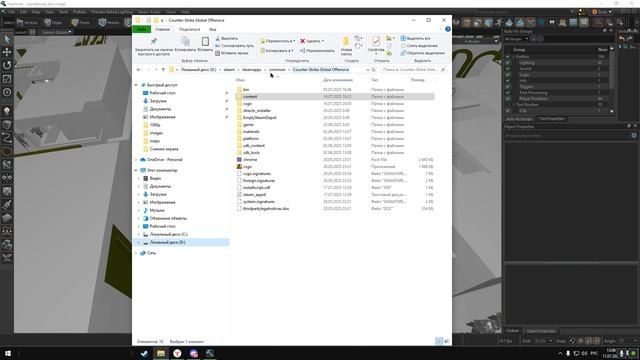Select the 'game' folder in file list

point(248,124)
